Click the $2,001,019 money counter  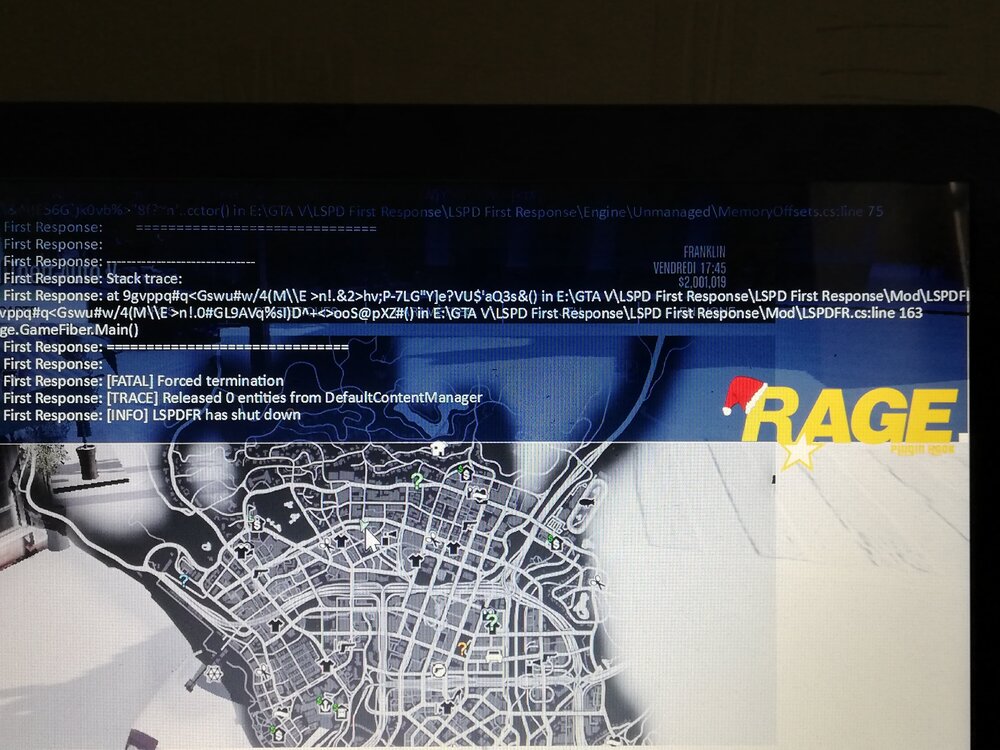[x=702, y=282]
